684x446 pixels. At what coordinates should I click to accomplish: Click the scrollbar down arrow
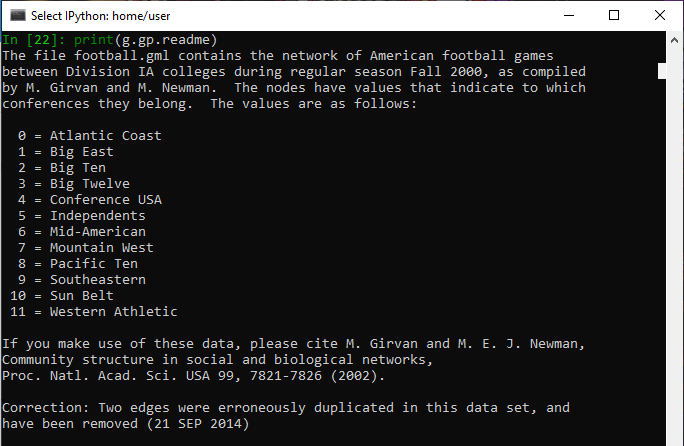pos(660,438)
